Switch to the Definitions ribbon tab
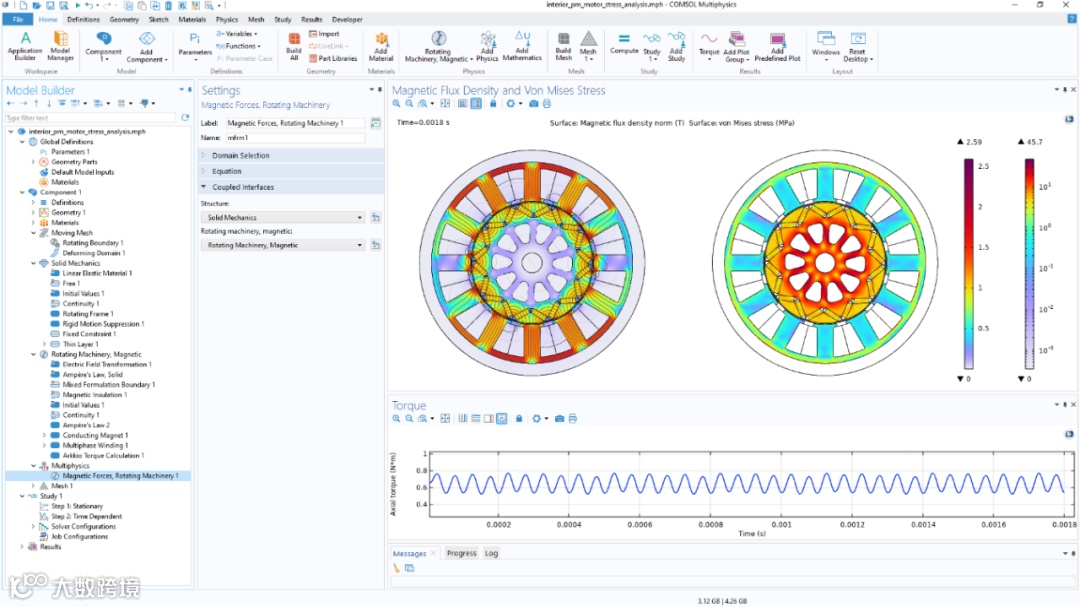Screen dimensions: 1080x607 pos(83,19)
